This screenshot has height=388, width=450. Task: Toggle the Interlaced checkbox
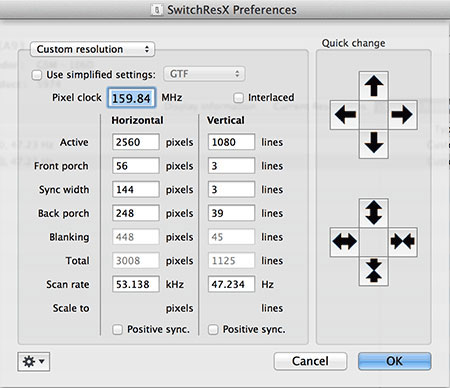pos(238,98)
